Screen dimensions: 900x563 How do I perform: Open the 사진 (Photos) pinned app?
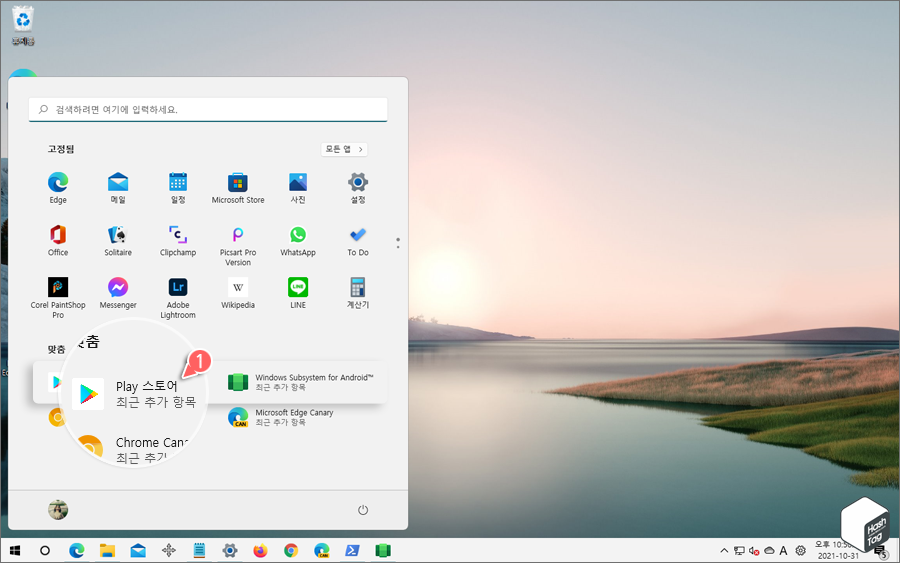click(298, 188)
